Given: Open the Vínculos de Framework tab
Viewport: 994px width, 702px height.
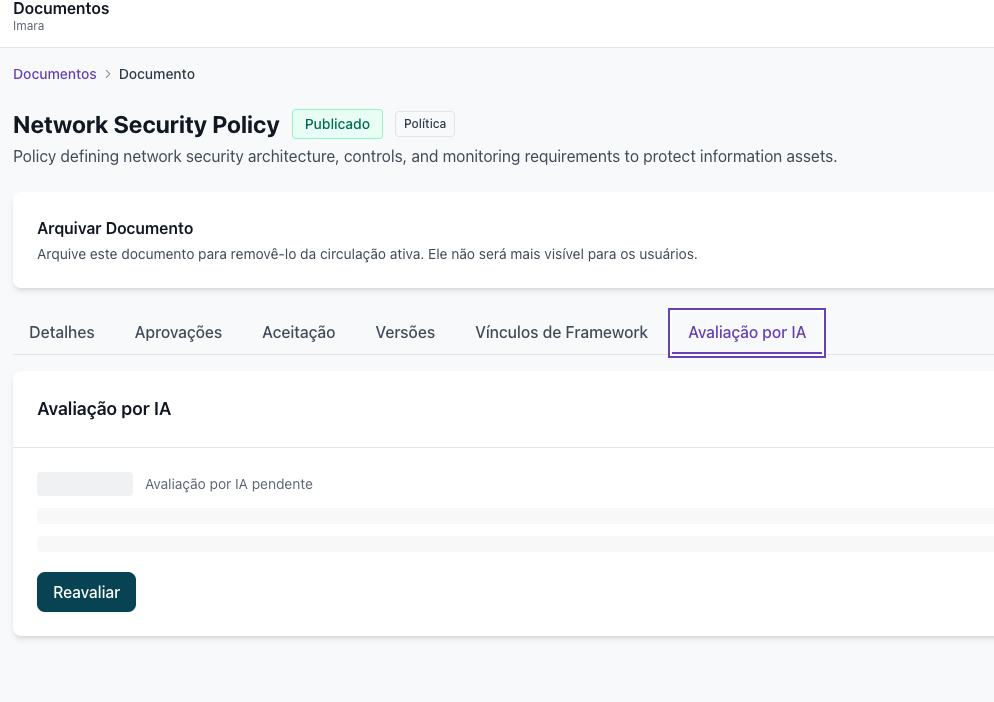Looking at the screenshot, I should point(562,332).
